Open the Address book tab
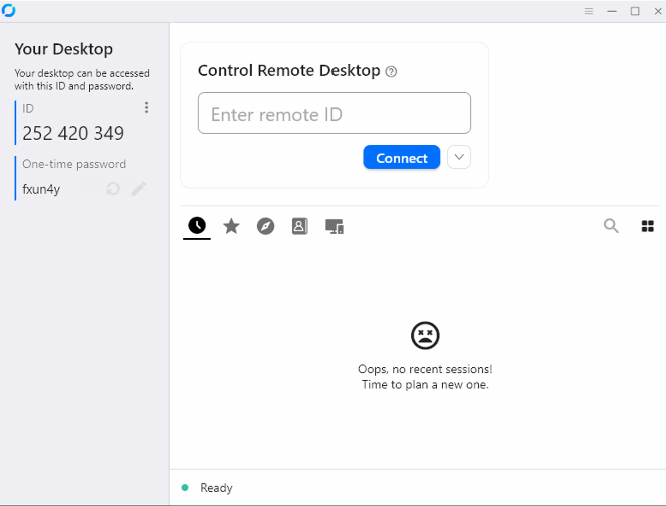Screen dimensions: 666x506 tap(299, 226)
